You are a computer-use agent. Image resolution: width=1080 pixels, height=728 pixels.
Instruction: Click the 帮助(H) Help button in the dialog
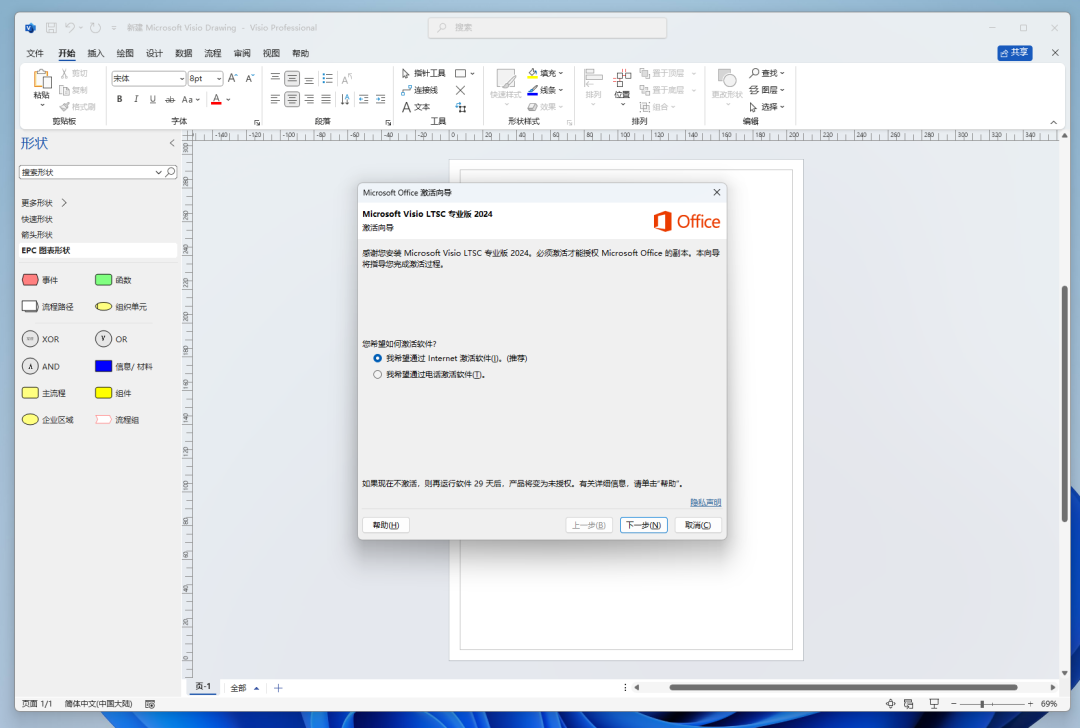pyautogui.click(x=386, y=525)
